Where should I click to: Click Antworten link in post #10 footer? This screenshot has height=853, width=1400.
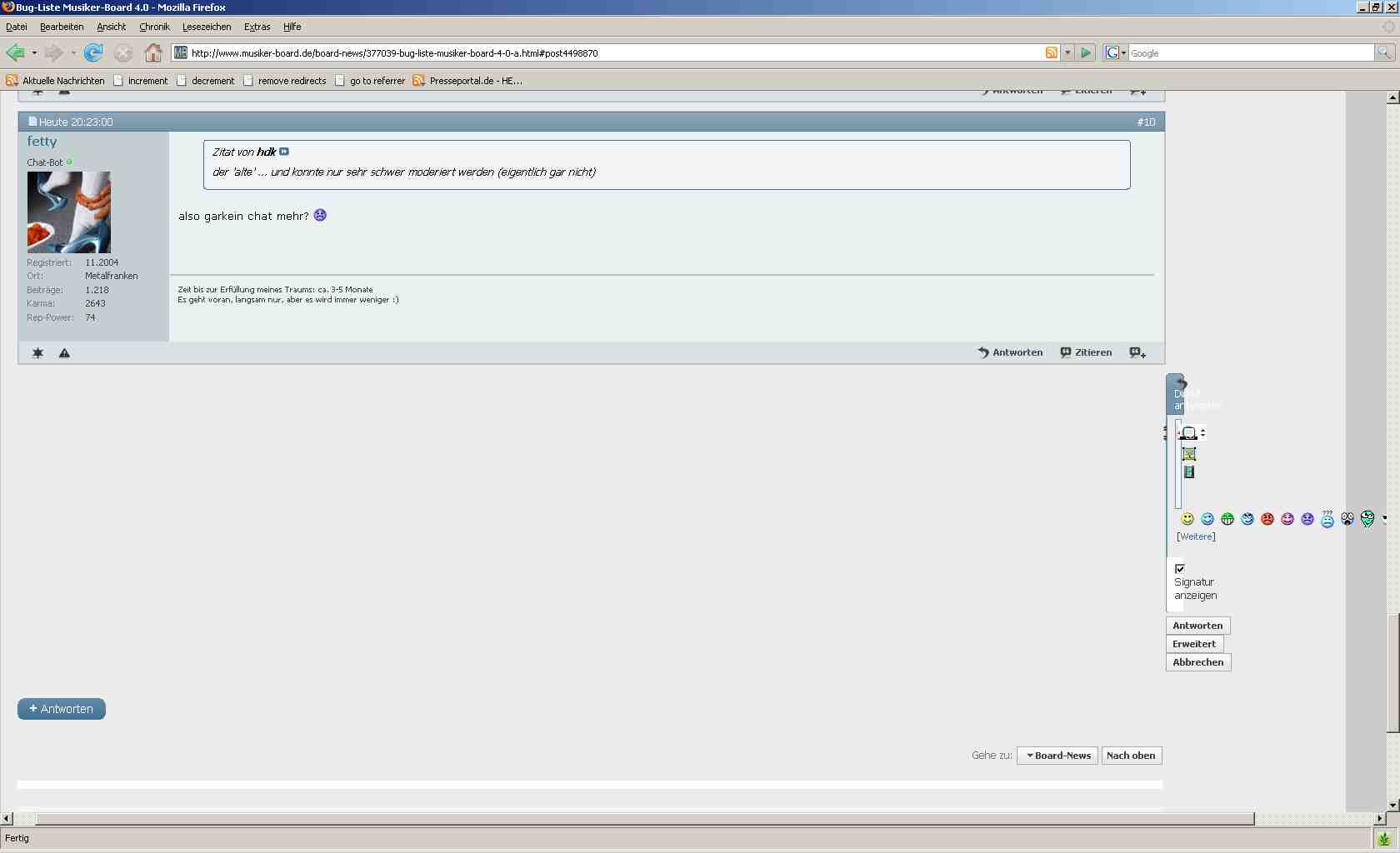coord(1010,352)
